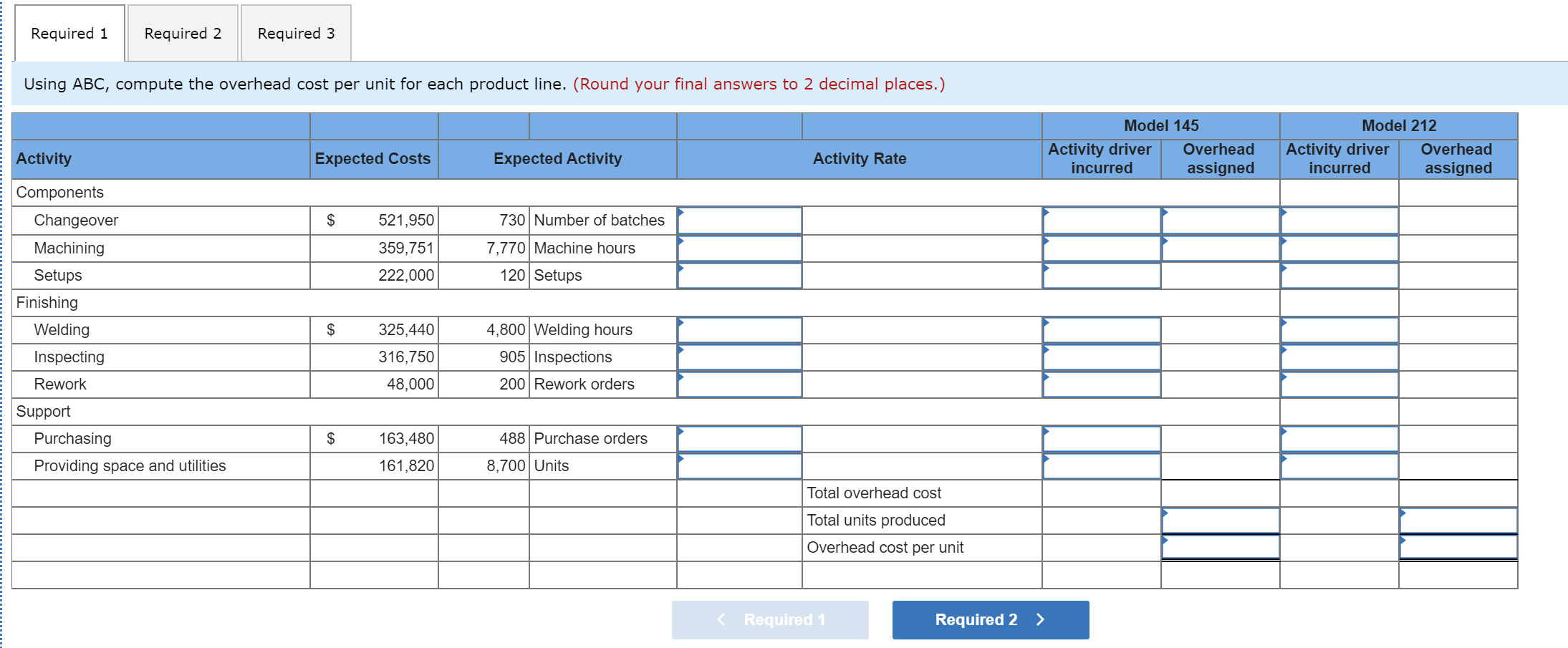Click Model 212 overhead cost per unit field
Image resolution: width=1568 pixels, height=648 pixels.
[x=1458, y=546]
